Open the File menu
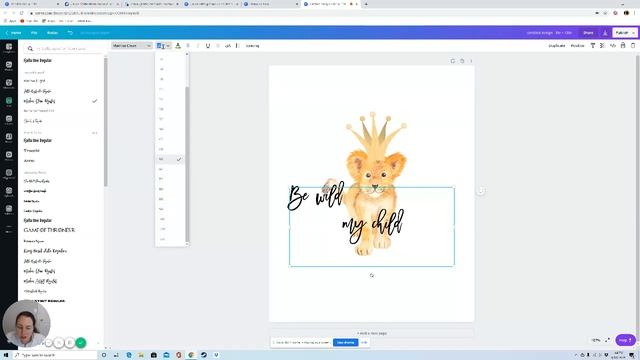640x360 pixels. coord(34,33)
